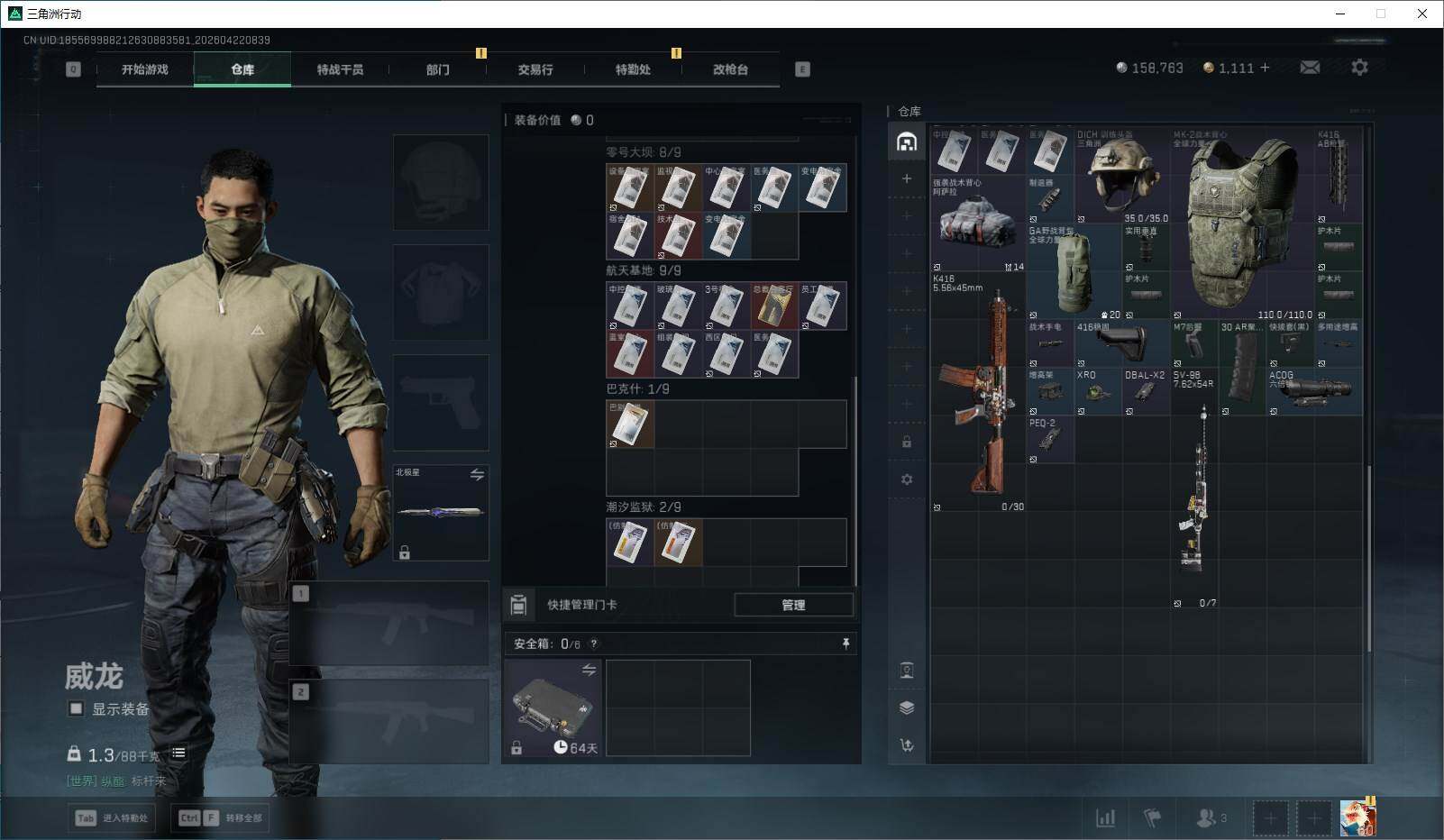The width and height of the screenshot is (1444, 840).
Task: Go to the 部门 tab
Action: tap(438, 69)
